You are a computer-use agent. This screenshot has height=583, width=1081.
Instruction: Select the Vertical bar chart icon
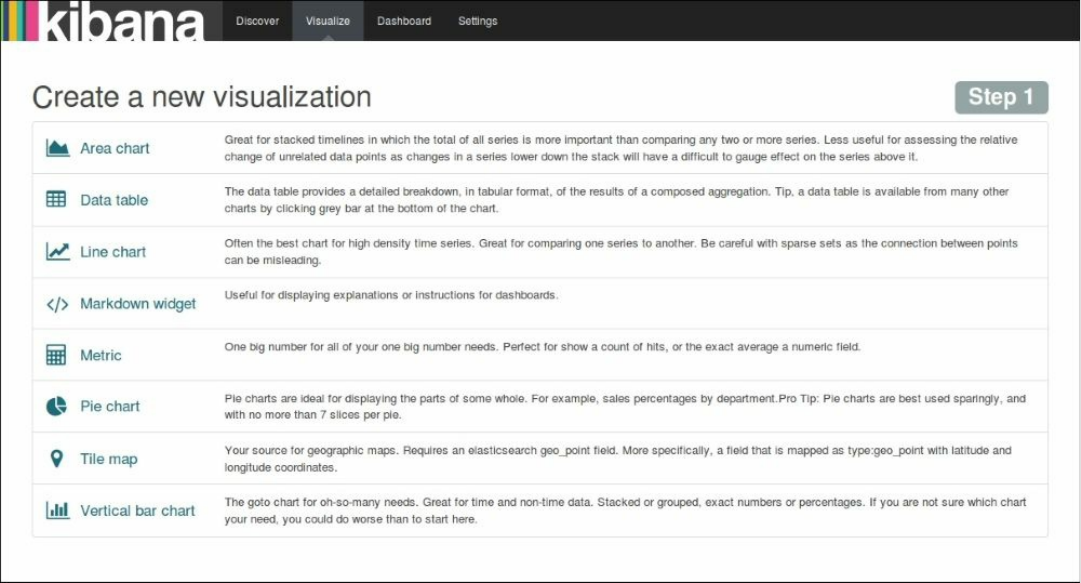[57, 510]
